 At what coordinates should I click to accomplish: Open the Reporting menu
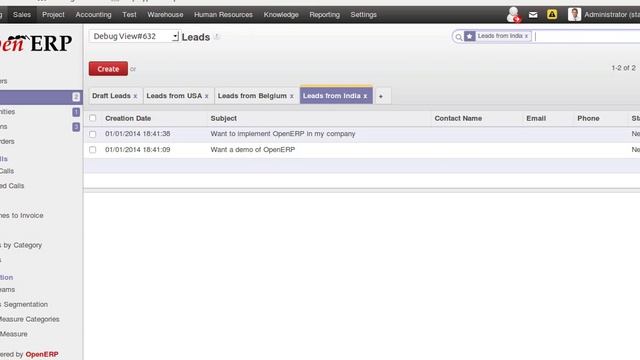[x=324, y=15]
